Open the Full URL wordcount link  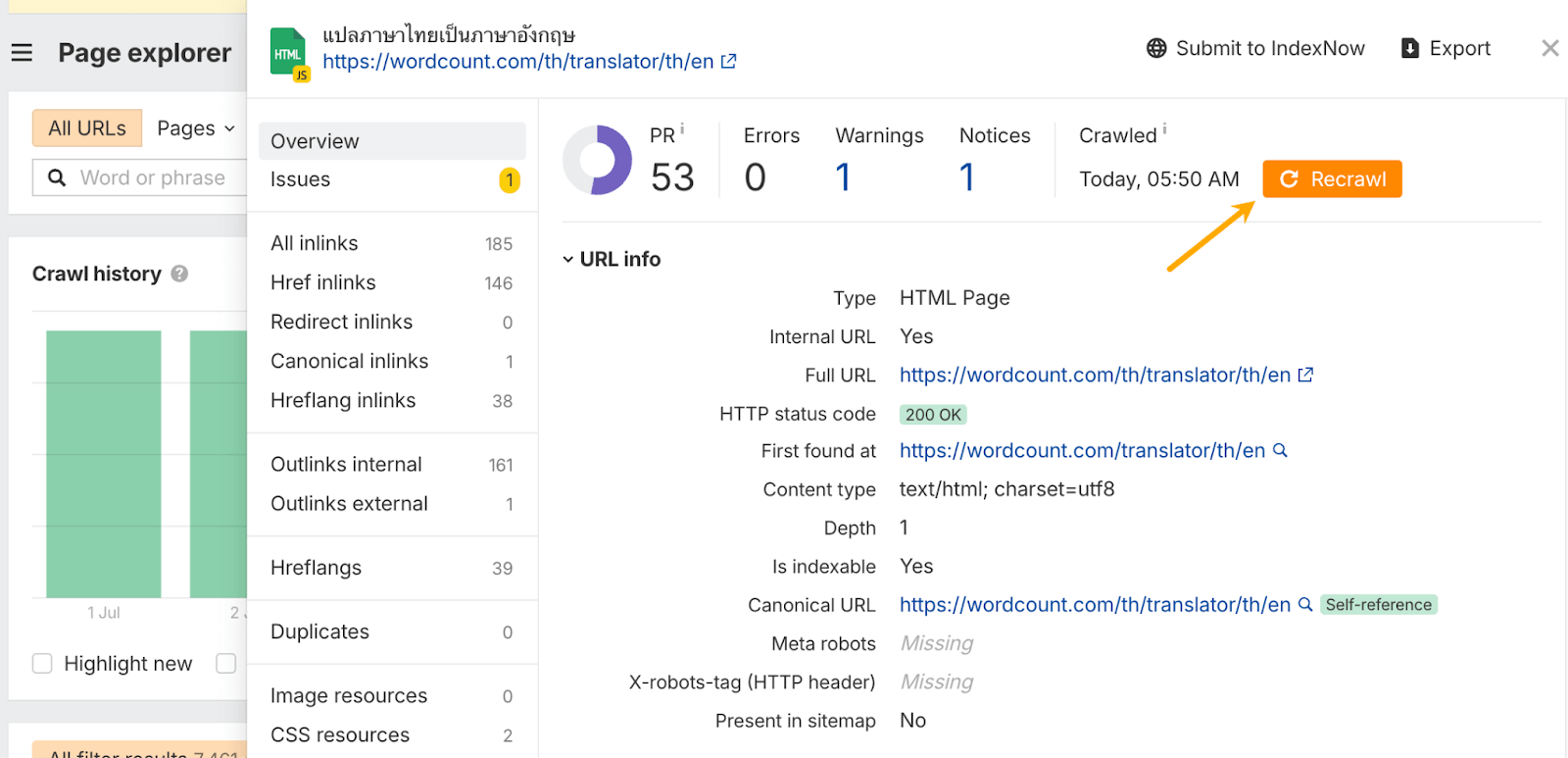coord(1095,375)
